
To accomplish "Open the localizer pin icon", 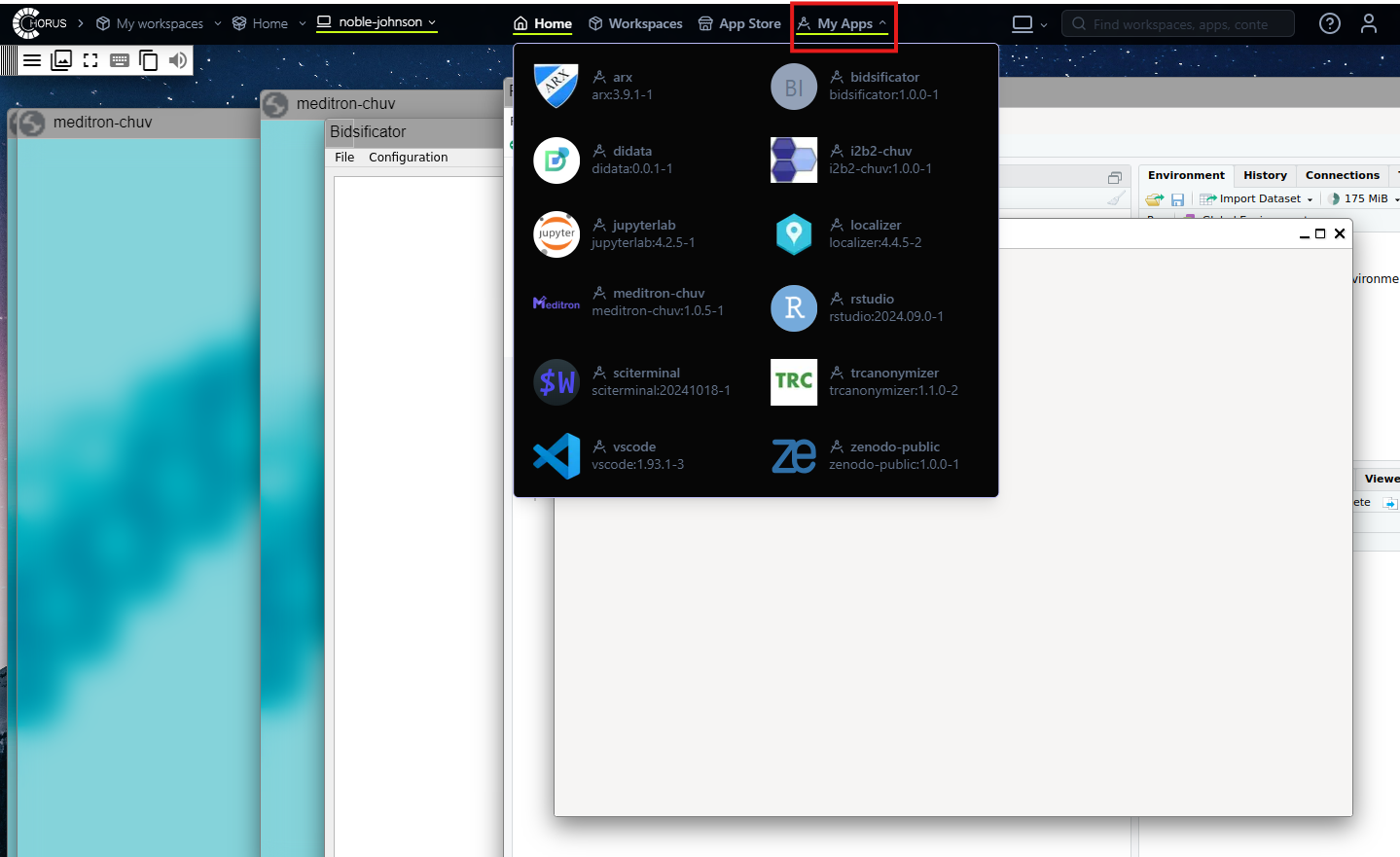I will coord(794,234).
